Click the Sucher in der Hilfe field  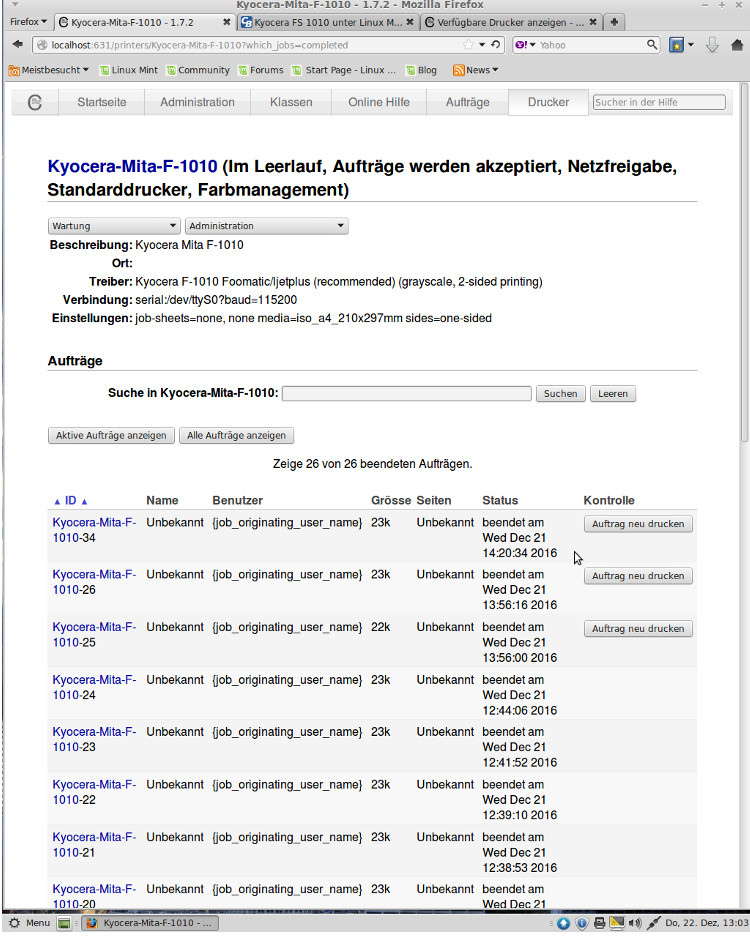[659, 102]
